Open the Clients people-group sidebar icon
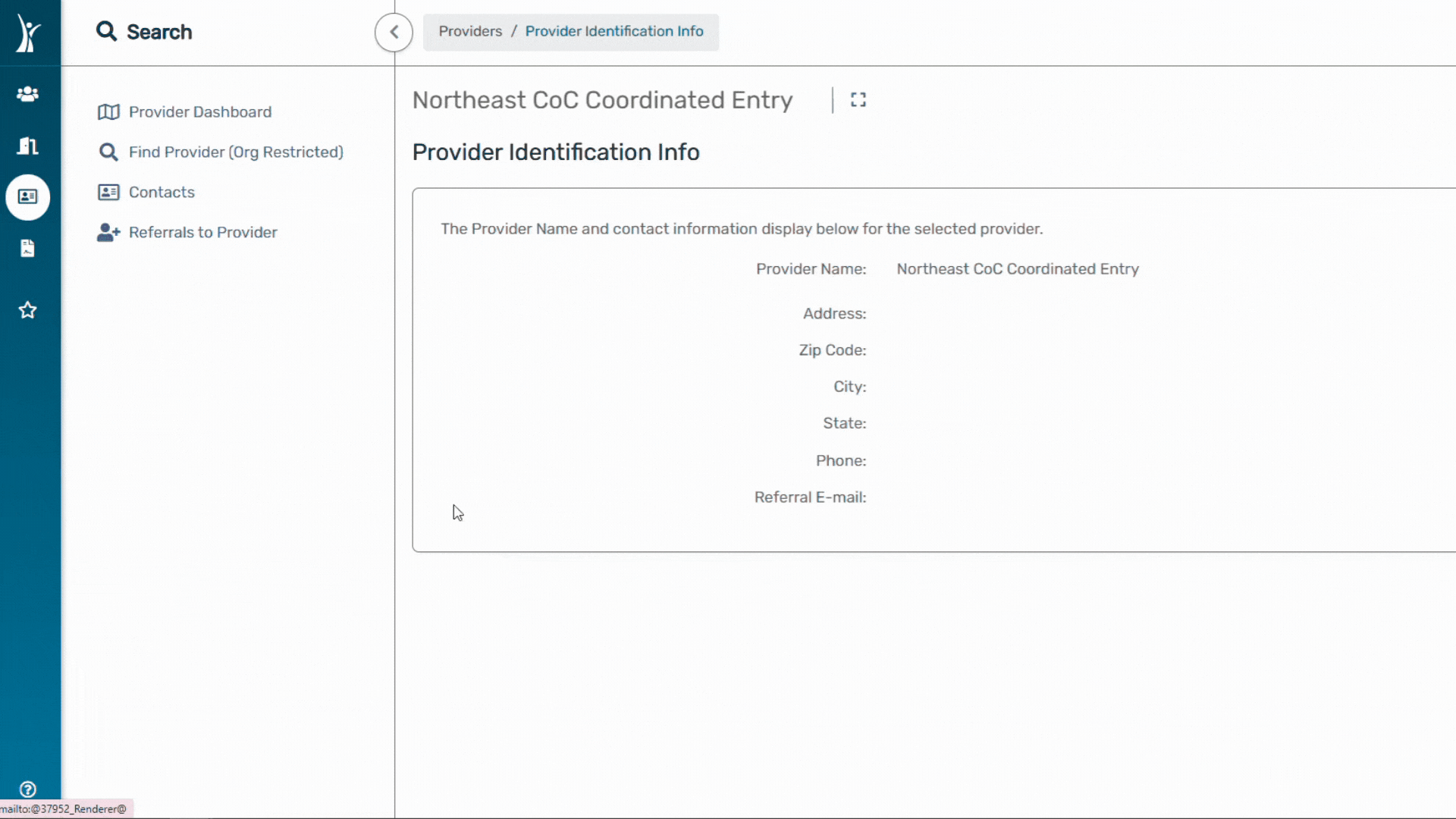Screen dimensions: 1456x819 [28, 94]
